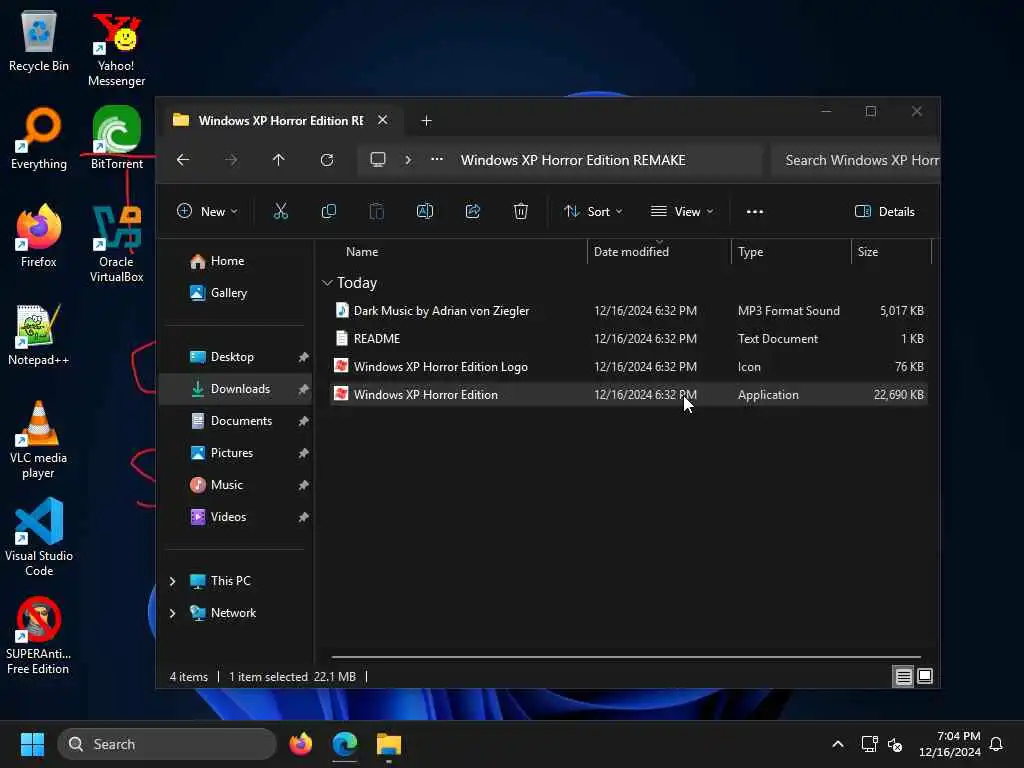Click the pin icon beside Music

[x=303, y=485]
